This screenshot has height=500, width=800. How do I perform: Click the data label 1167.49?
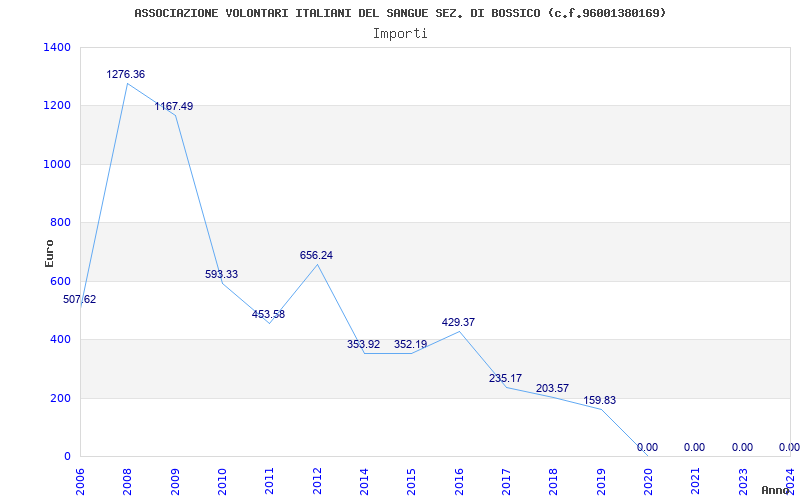point(174,107)
